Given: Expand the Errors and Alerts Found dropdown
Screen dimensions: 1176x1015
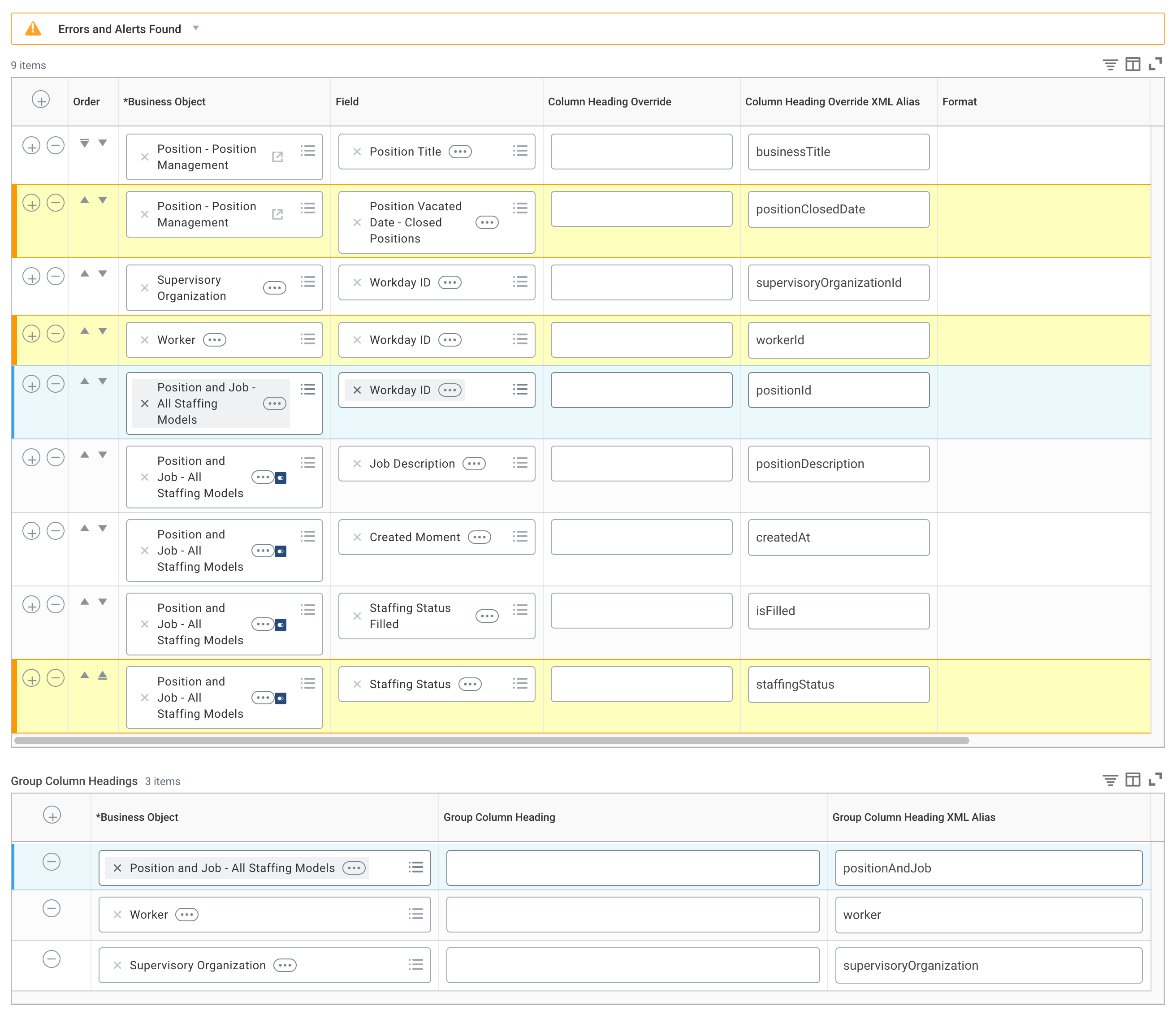Looking at the screenshot, I should tap(196, 28).
